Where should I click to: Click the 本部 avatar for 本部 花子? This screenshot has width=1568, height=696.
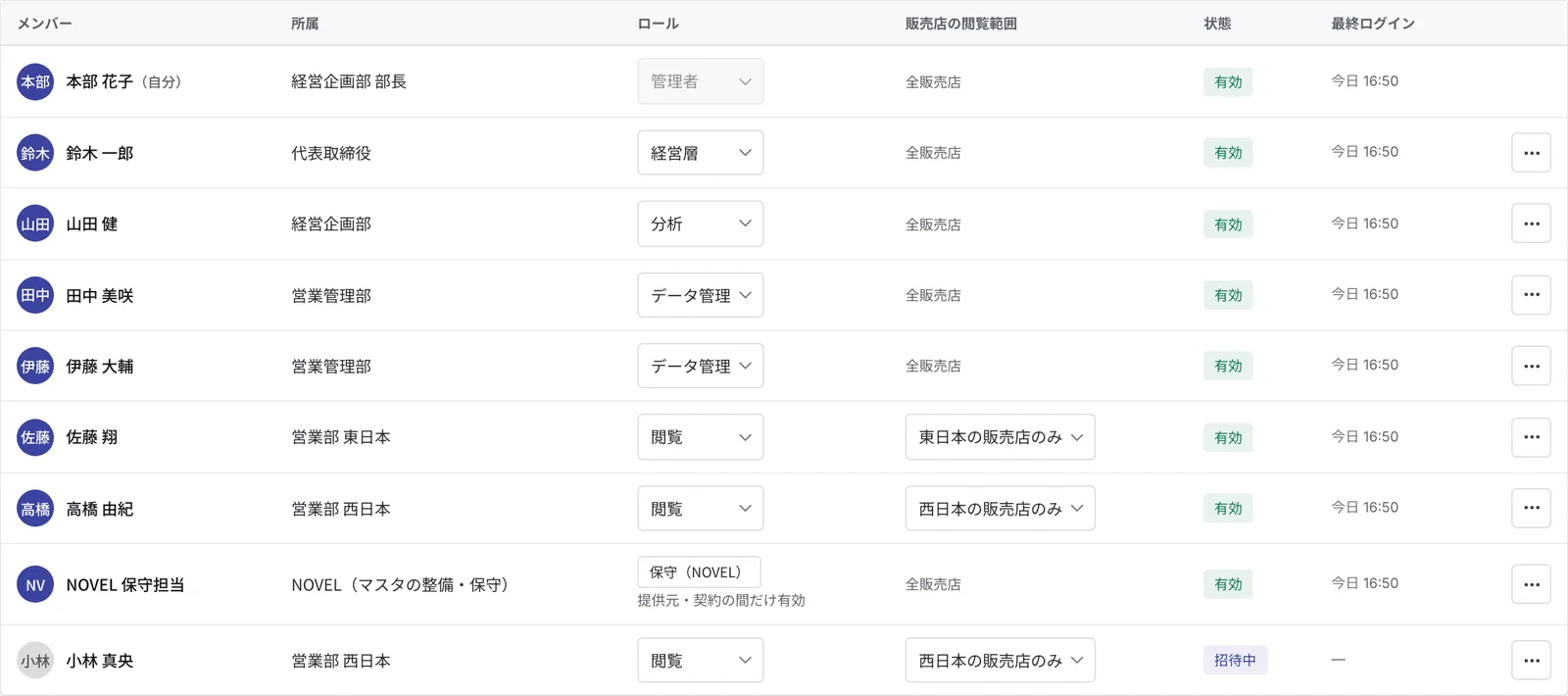35,81
